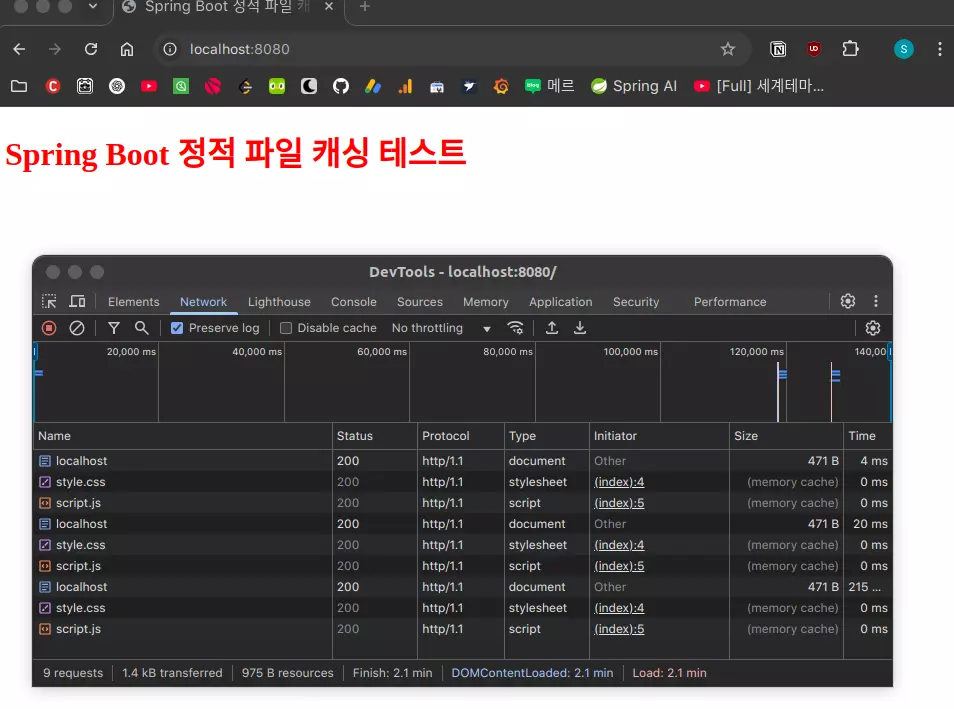This screenshot has width=954, height=709.
Task: Open the tab search chevron in title bar
Action: click(92, 6)
